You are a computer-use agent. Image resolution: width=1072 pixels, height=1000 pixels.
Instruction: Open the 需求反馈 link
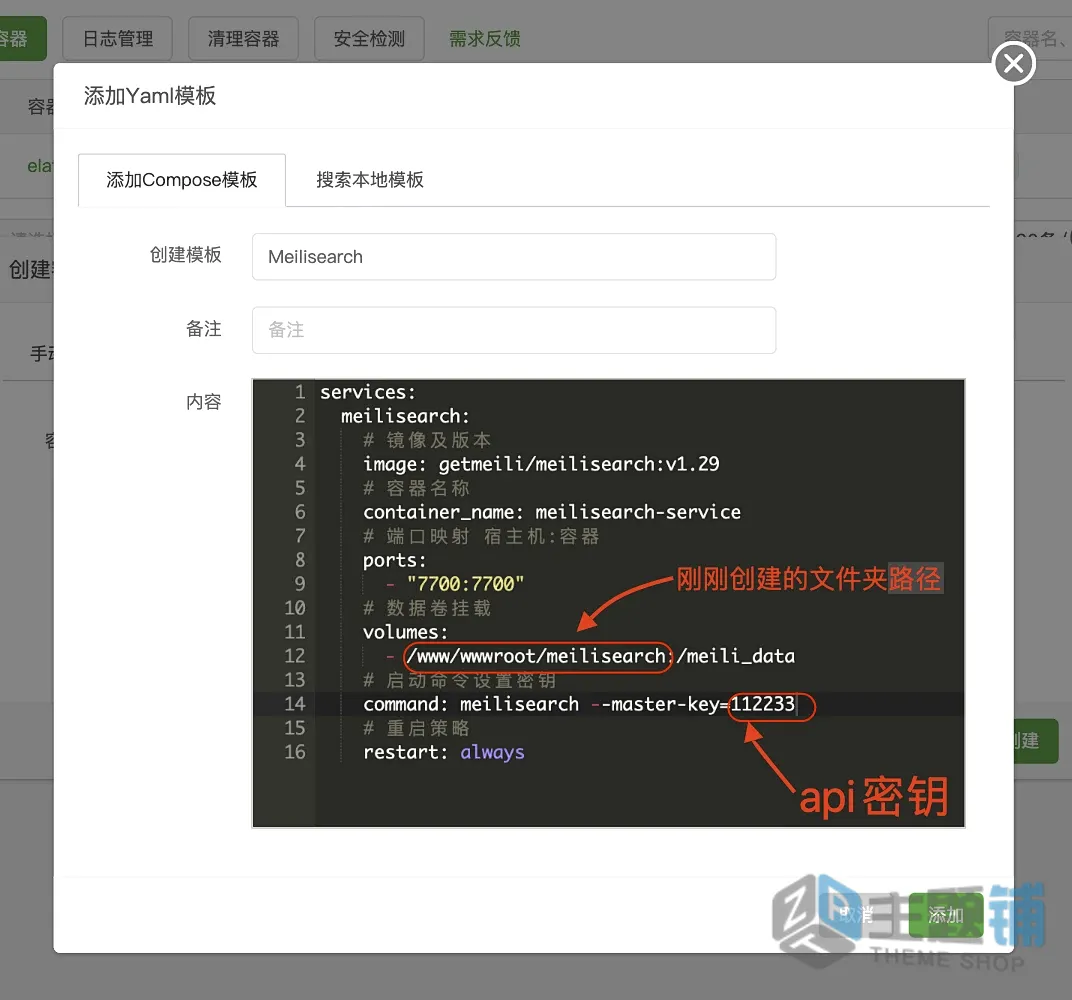point(485,39)
